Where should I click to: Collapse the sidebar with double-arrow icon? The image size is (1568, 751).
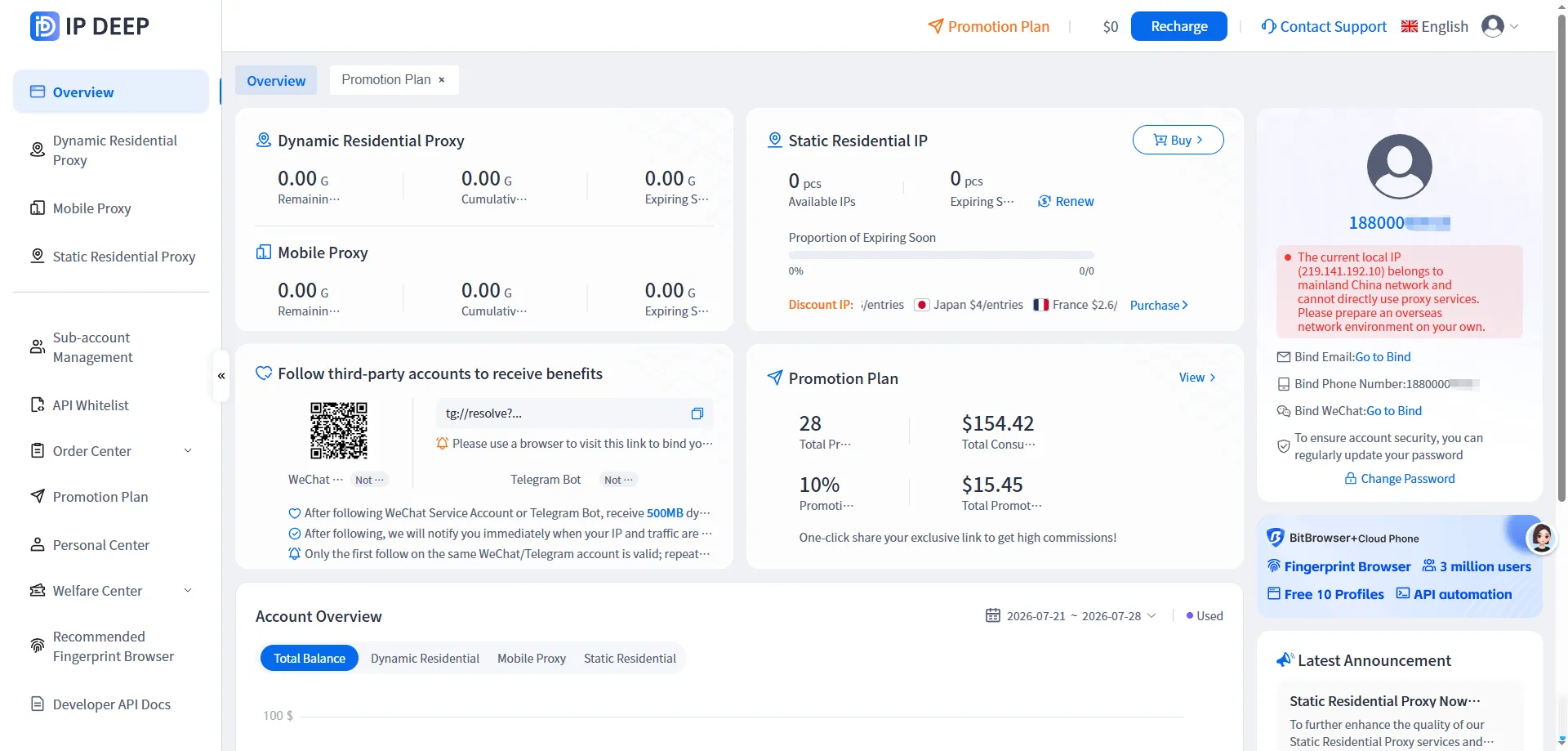pos(221,376)
